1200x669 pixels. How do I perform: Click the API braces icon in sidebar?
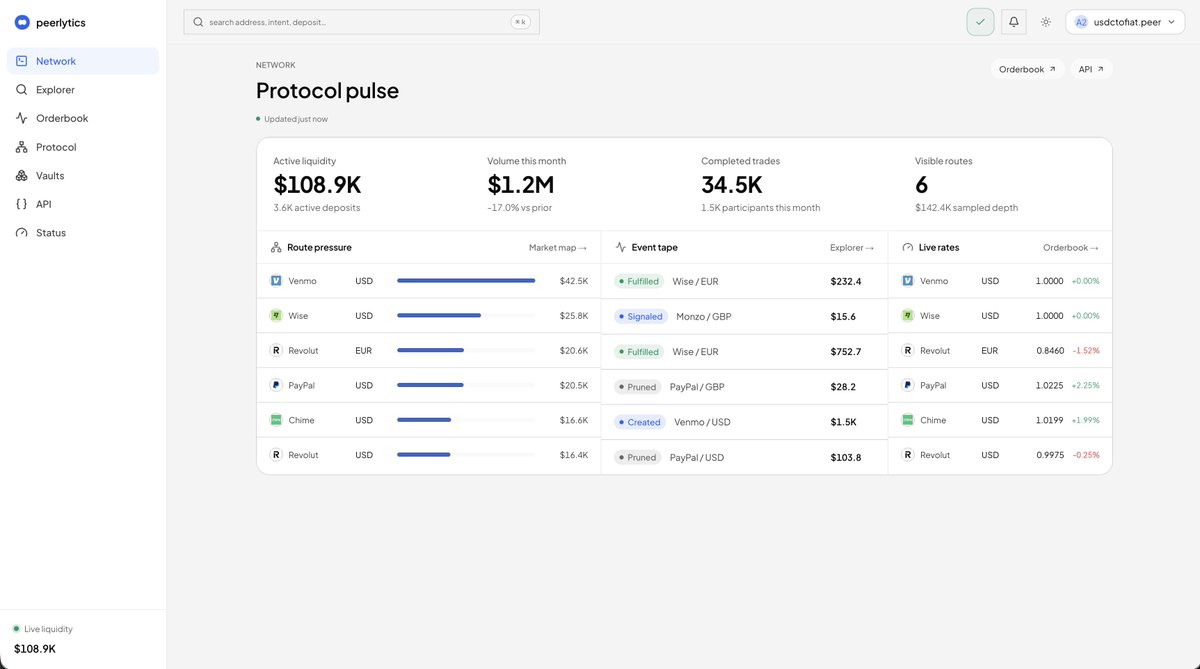coord(22,204)
